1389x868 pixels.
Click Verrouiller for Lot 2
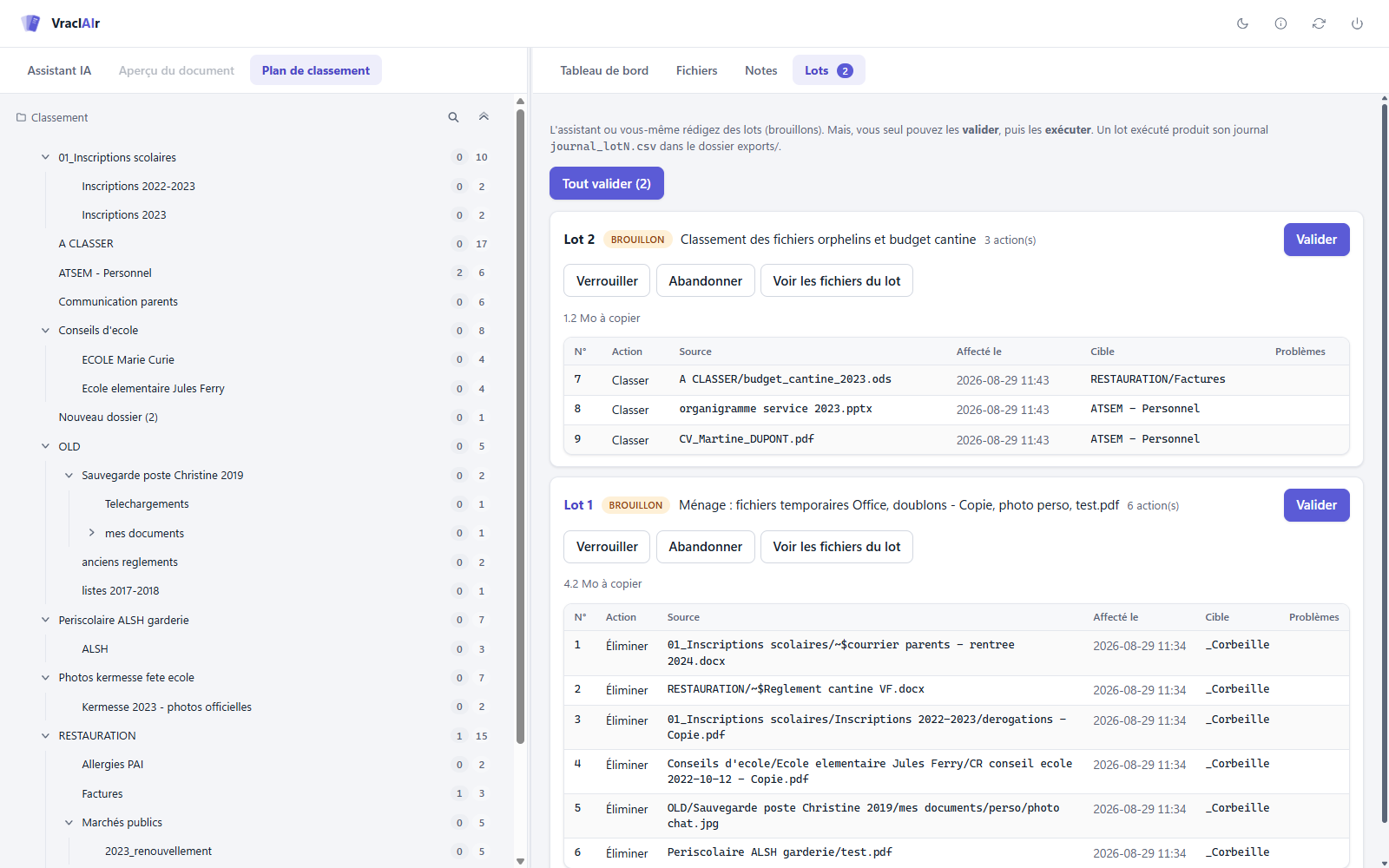607,280
